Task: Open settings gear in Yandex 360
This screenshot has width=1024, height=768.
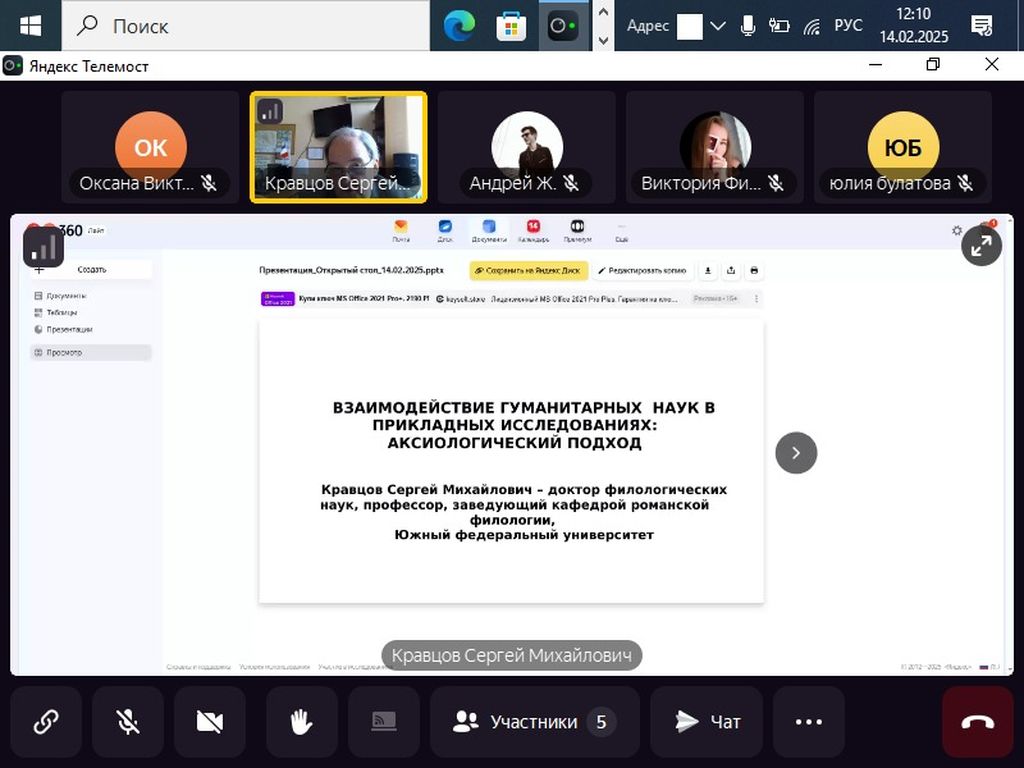Action: coord(957,231)
